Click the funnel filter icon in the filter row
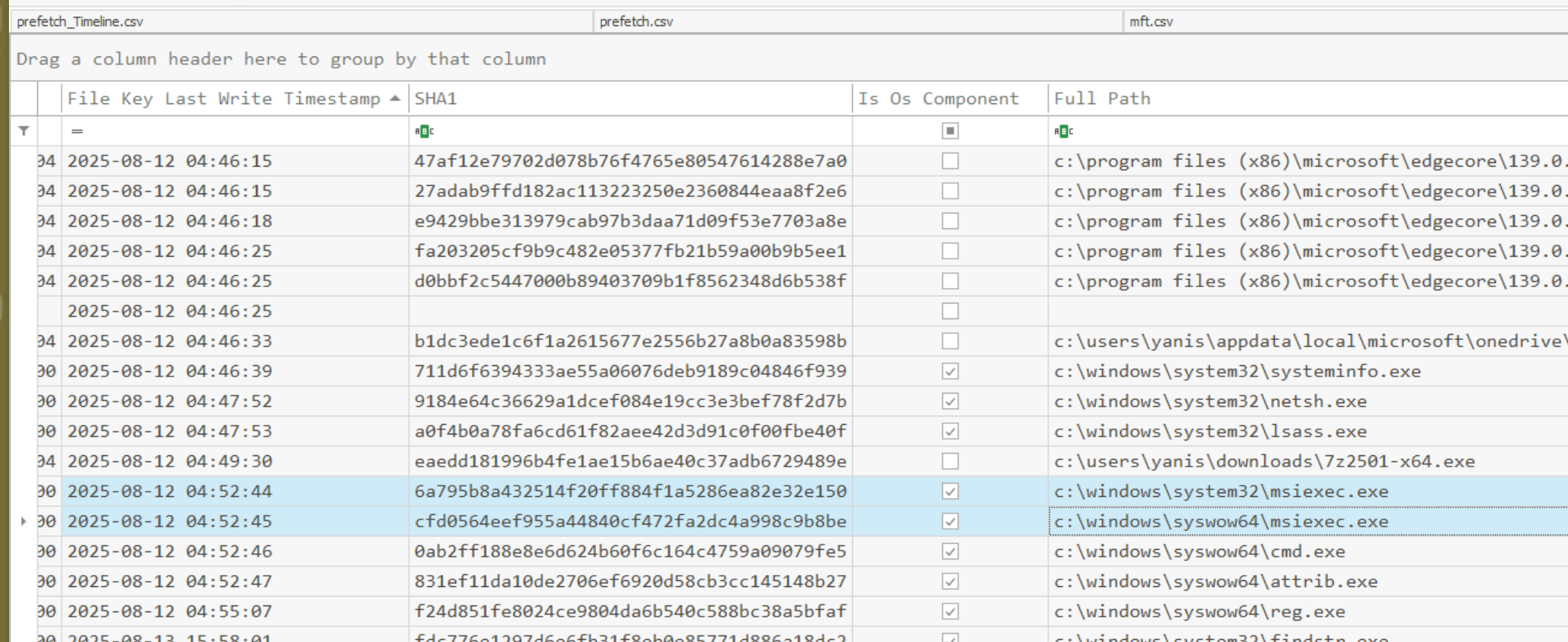The image size is (1568, 642). (x=24, y=131)
